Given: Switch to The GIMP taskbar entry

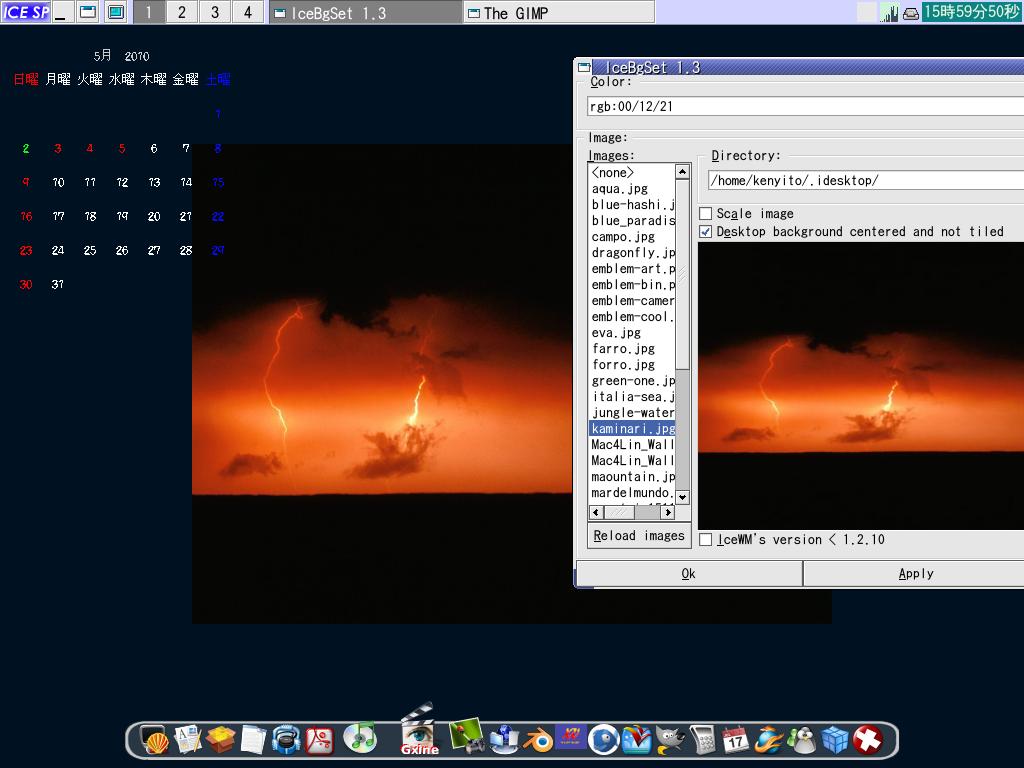Looking at the screenshot, I should (x=560, y=13).
